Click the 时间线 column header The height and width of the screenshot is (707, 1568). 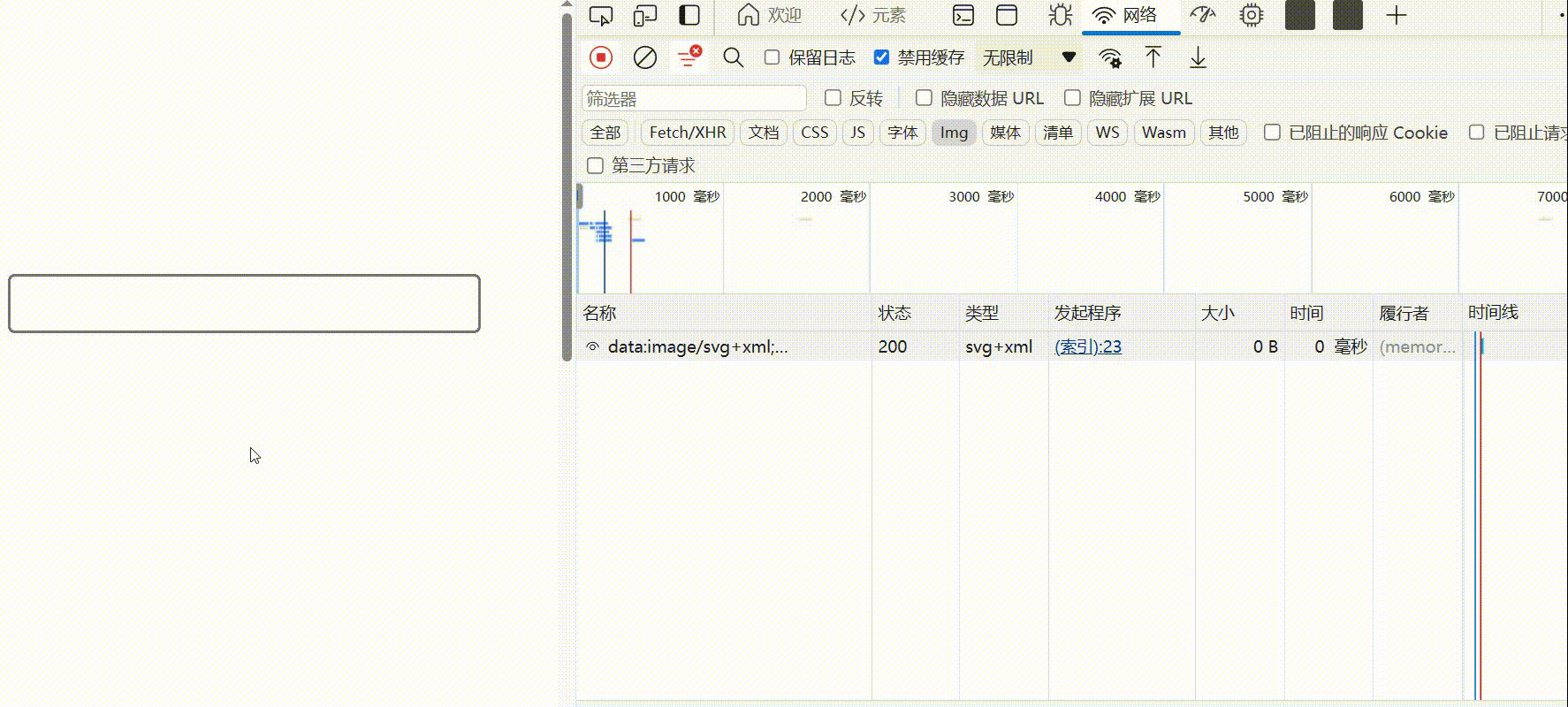[x=1515, y=313]
